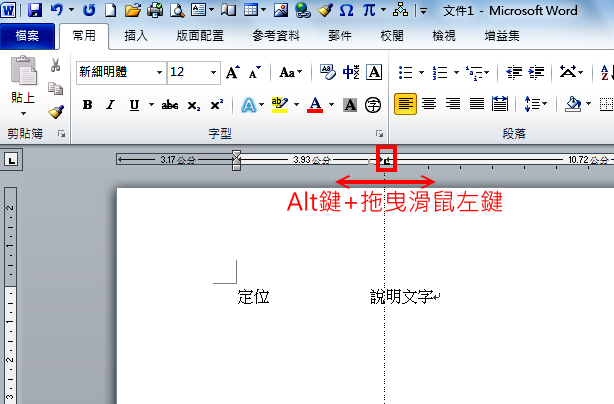Center-align the paragraph
614x404 pixels.
point(429,104)
